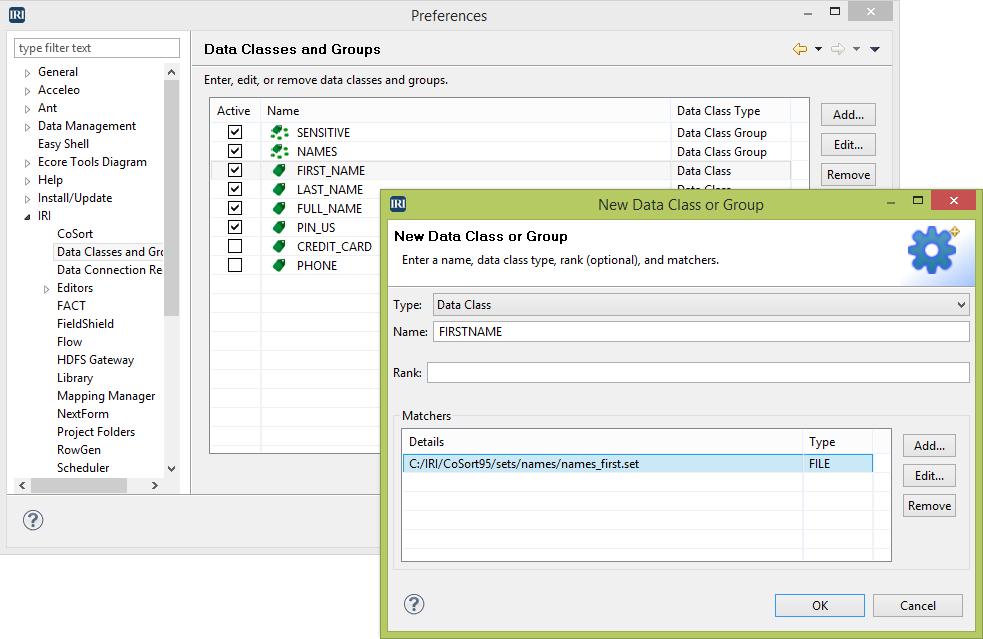Select FieldShield in the preferences tree
983x639 pixels.
85,324
